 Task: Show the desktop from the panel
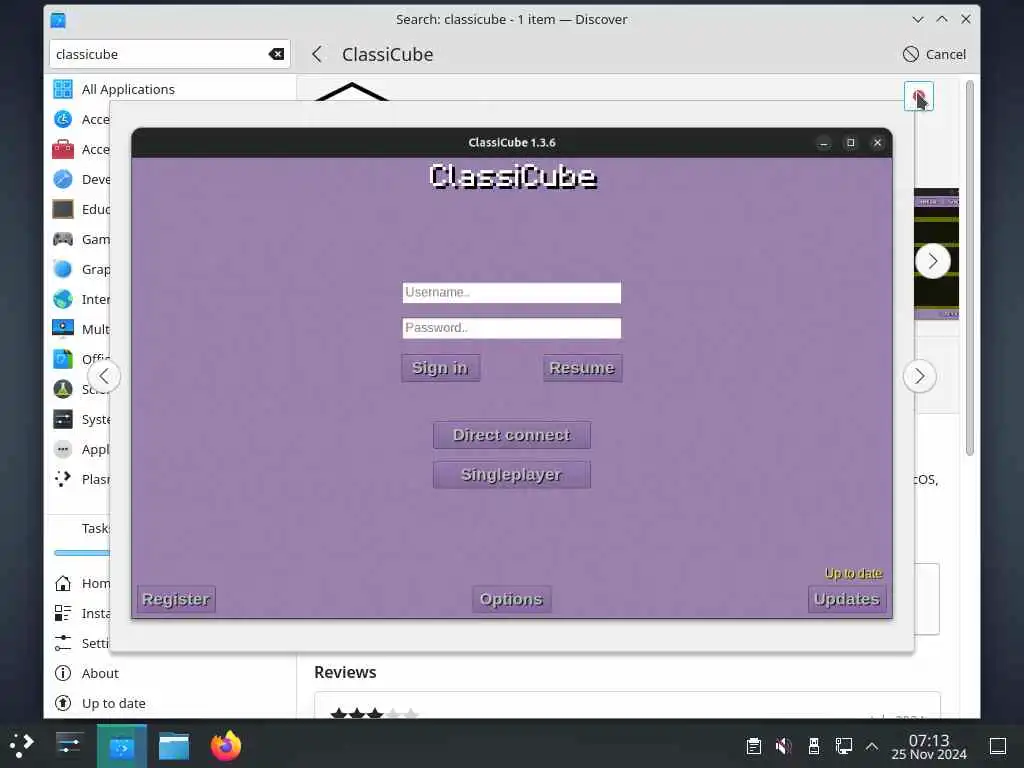(x=998, y=746)
